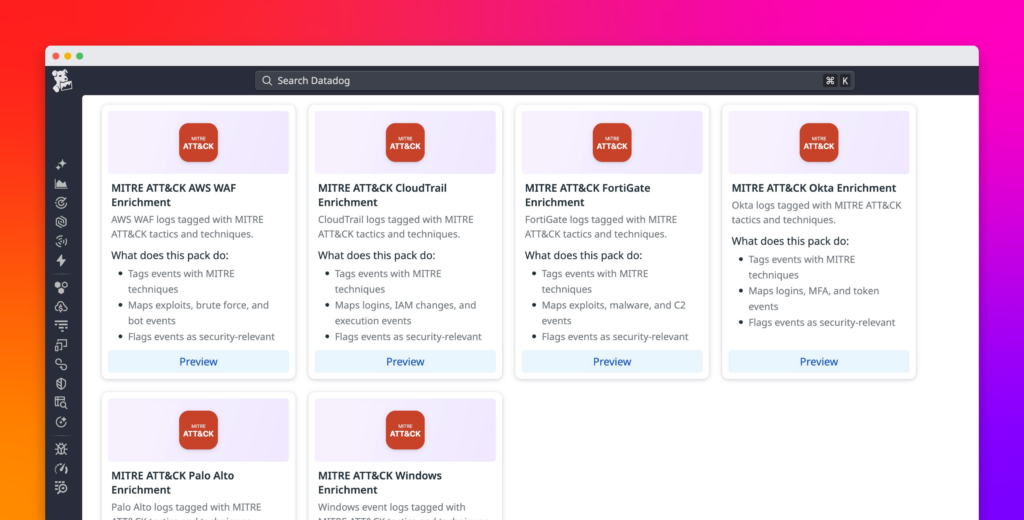Click the nested hexagon icon in sidebar

61,222
